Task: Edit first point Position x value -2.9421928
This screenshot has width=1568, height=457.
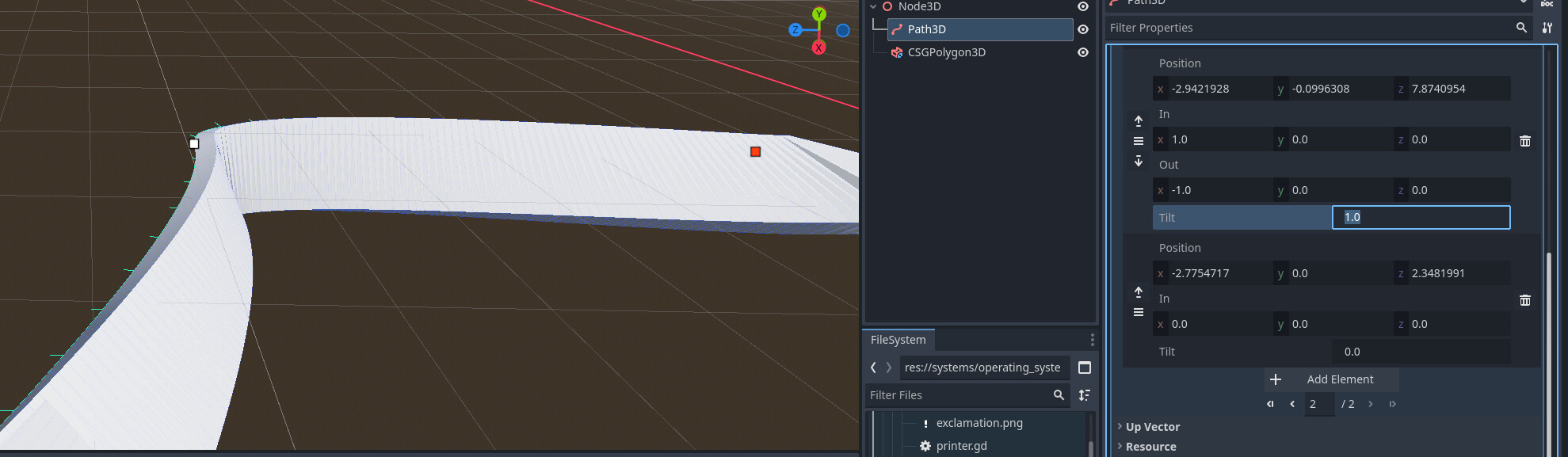Action: [x=1213, y=89]
